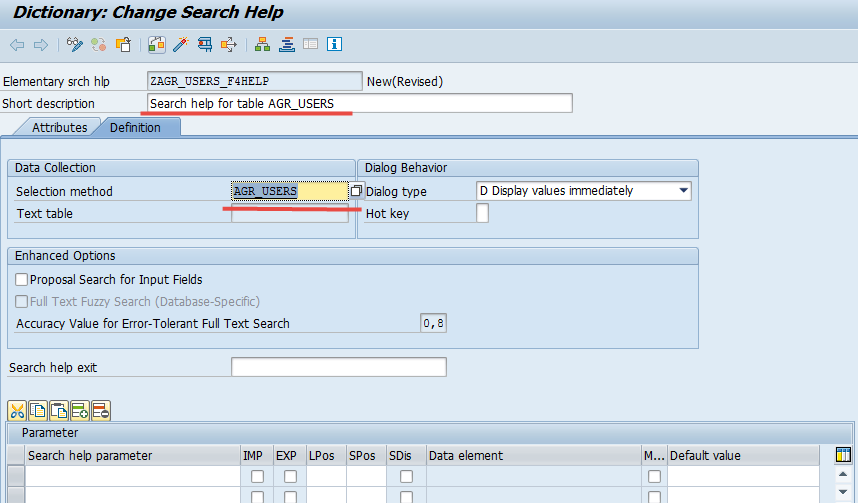Check SDis box in first parameter row

[406, 477]
